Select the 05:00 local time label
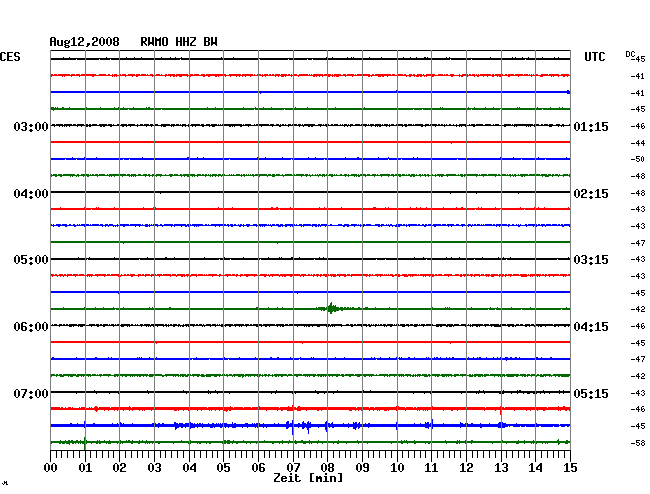This screenshot has width=650, height=494. (x=31, y=260)
